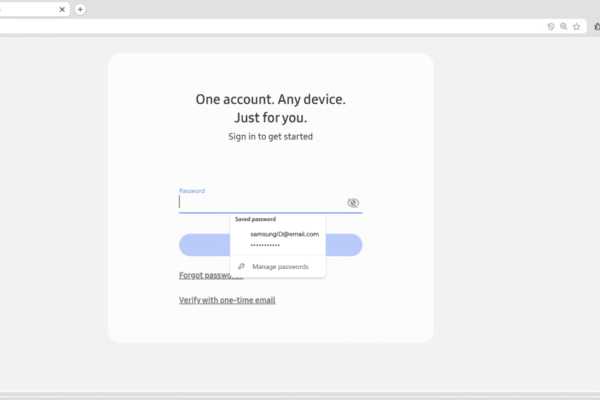Click the heading One account. Any device.
The width and height of the screenshot is (600, 400).
pyautogui.click(x=270, y=99)
